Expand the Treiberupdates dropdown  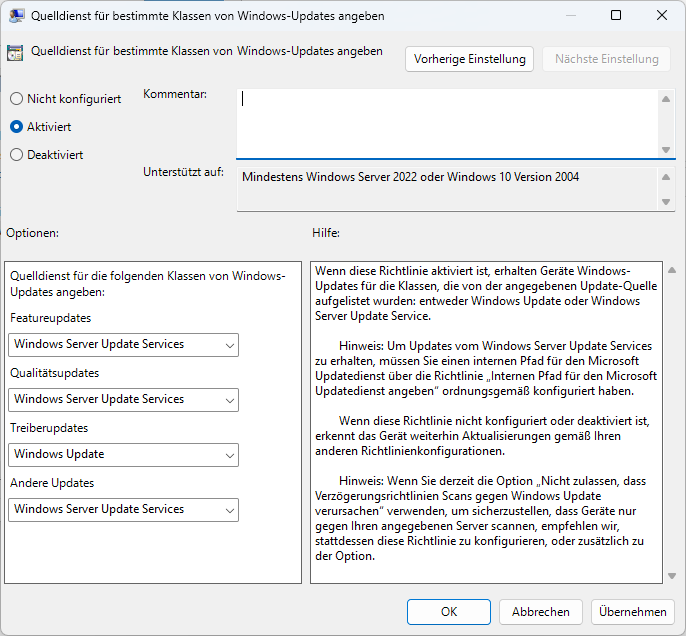pos(123,455)
